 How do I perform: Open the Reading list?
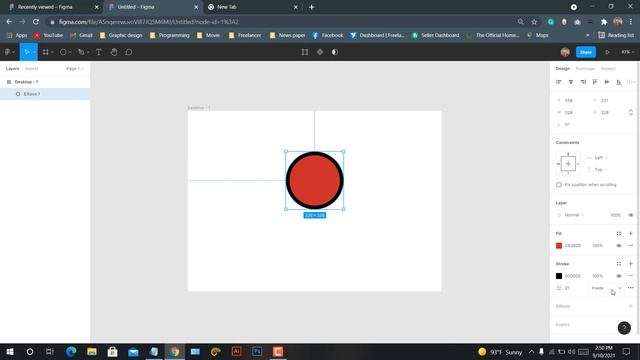(616, 36)
